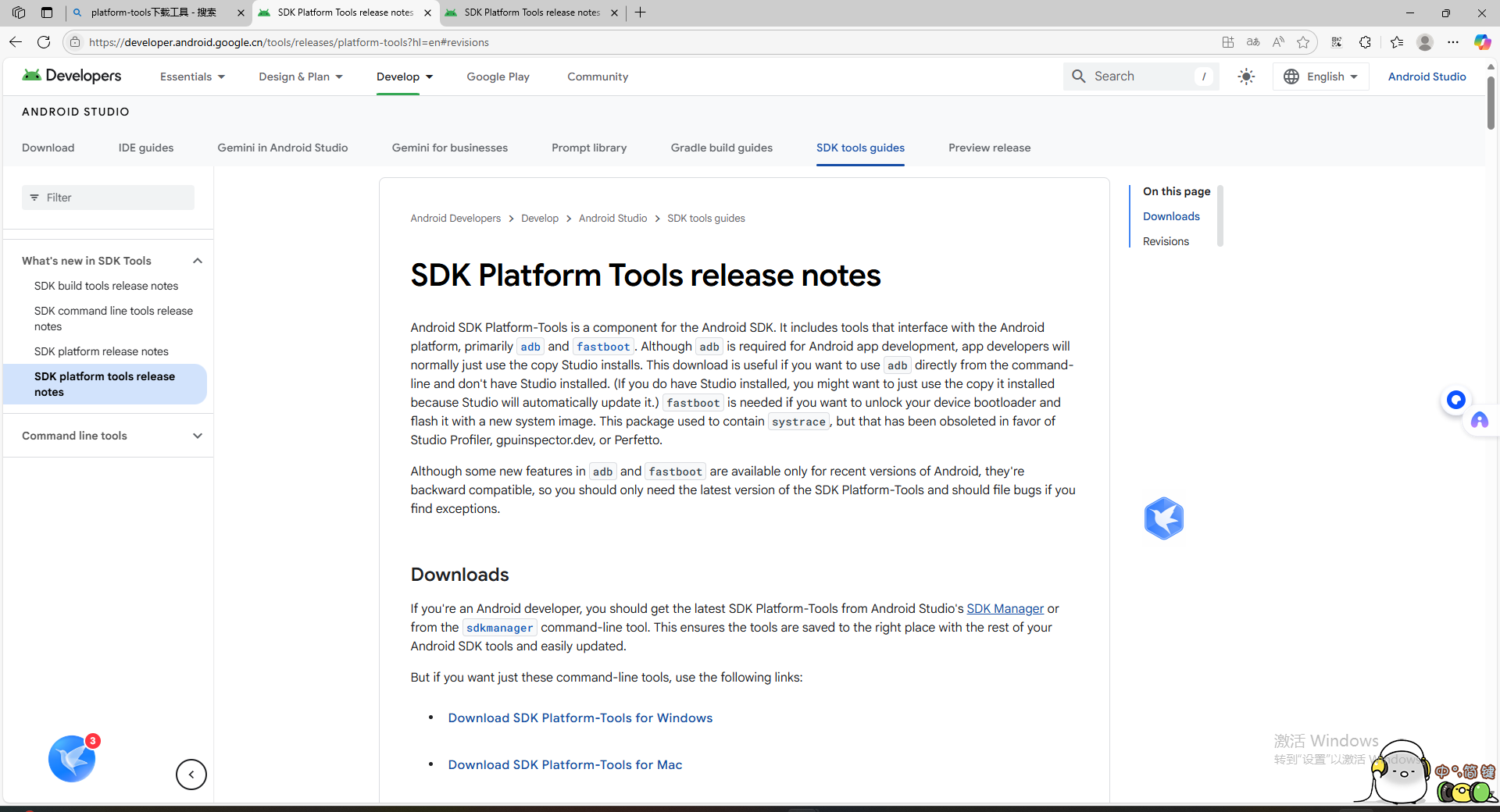The image size is (1500, 812).
Task: Reload the page with refresh icon
Action: pyautogui.click(x=44, y=42)
